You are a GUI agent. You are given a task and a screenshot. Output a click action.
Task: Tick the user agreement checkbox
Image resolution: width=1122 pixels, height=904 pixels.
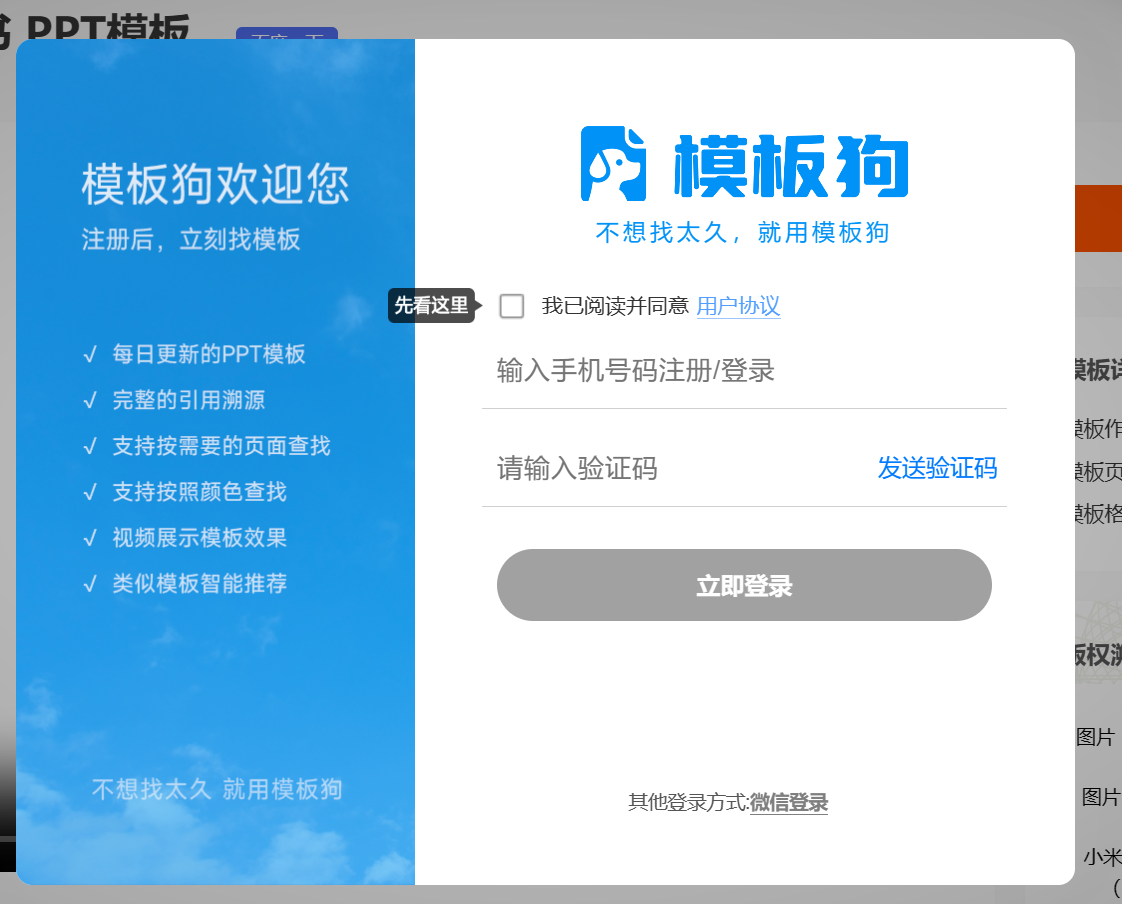[x=512, y=306]
